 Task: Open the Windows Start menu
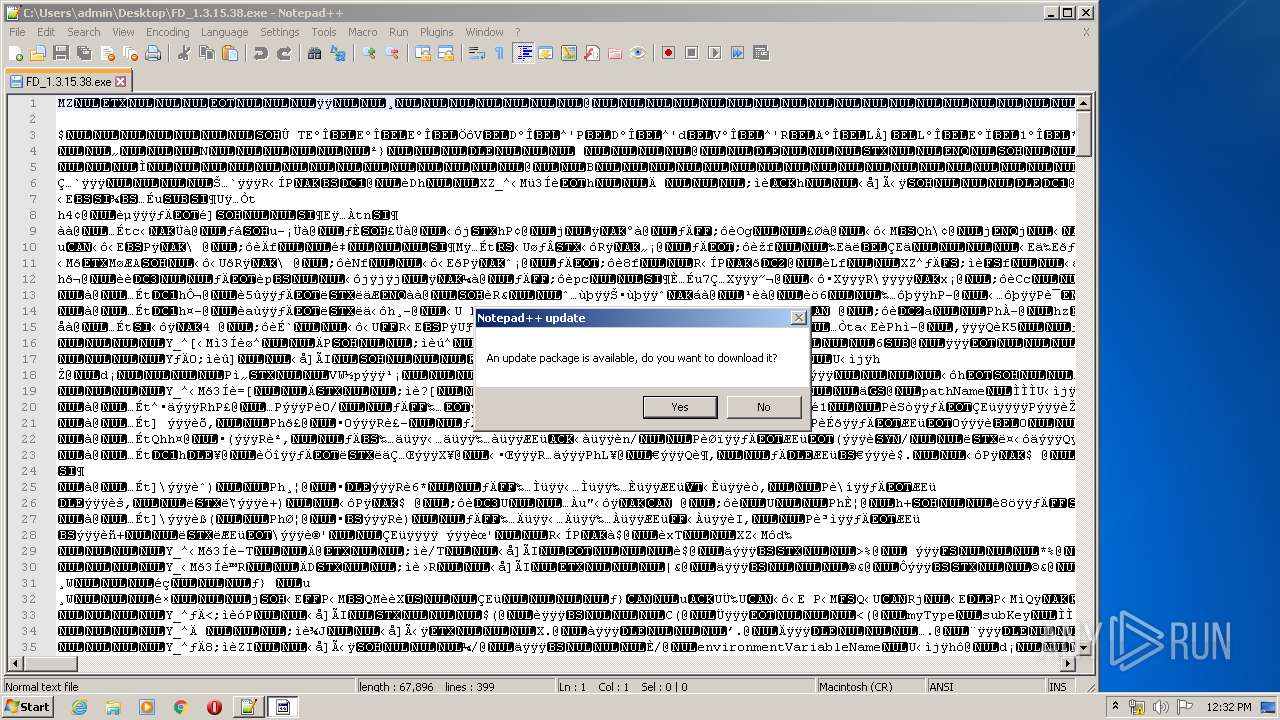(27, 707)
